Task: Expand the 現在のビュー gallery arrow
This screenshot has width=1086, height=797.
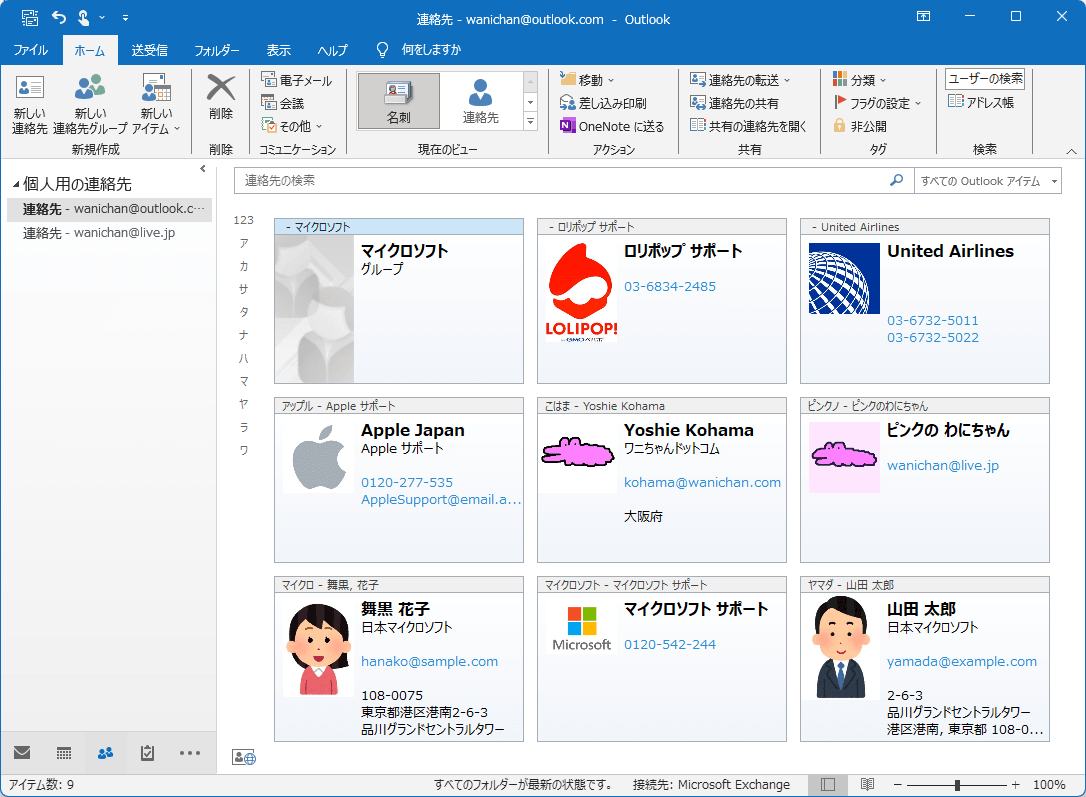Action: tap(531, 121)
